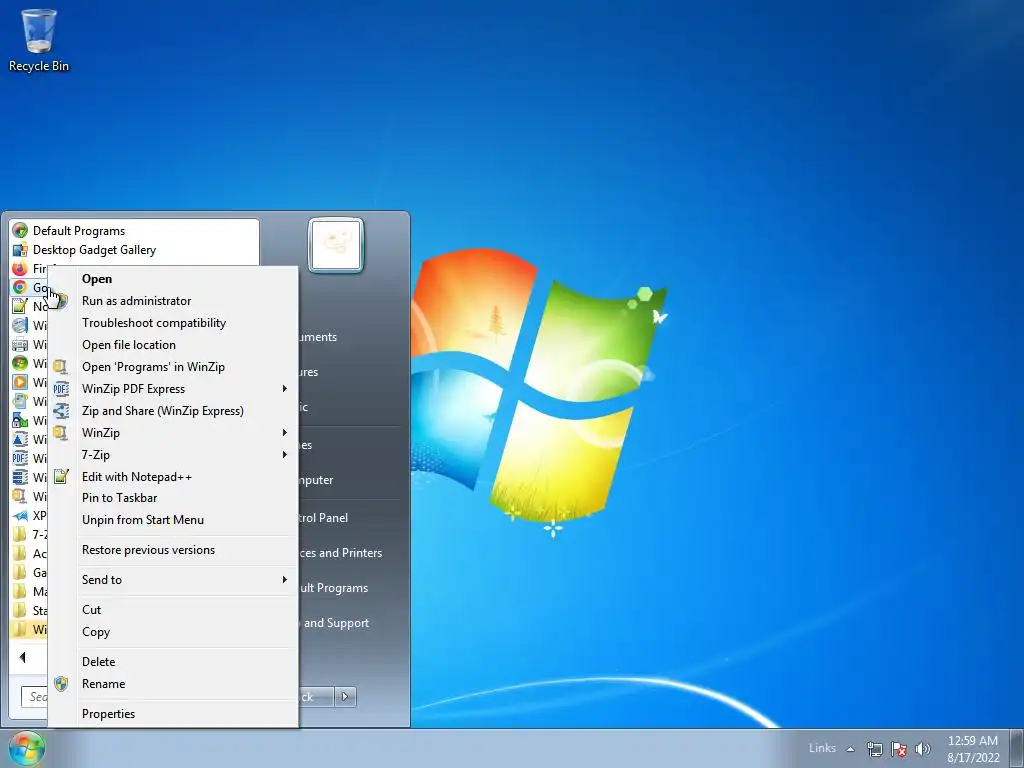Click the WinZip icon beside Open 'Programs' in WinZip
The width and height of the screenshot is (1024, 768).
coord(61,367)
